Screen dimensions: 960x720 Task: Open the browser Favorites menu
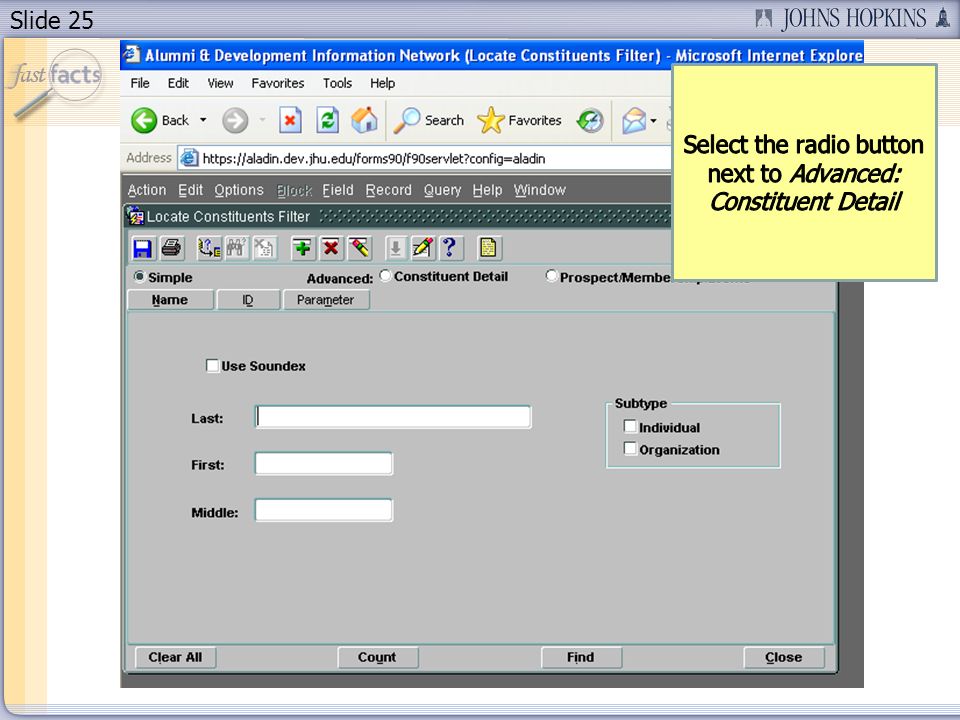[x=278, y=83]
